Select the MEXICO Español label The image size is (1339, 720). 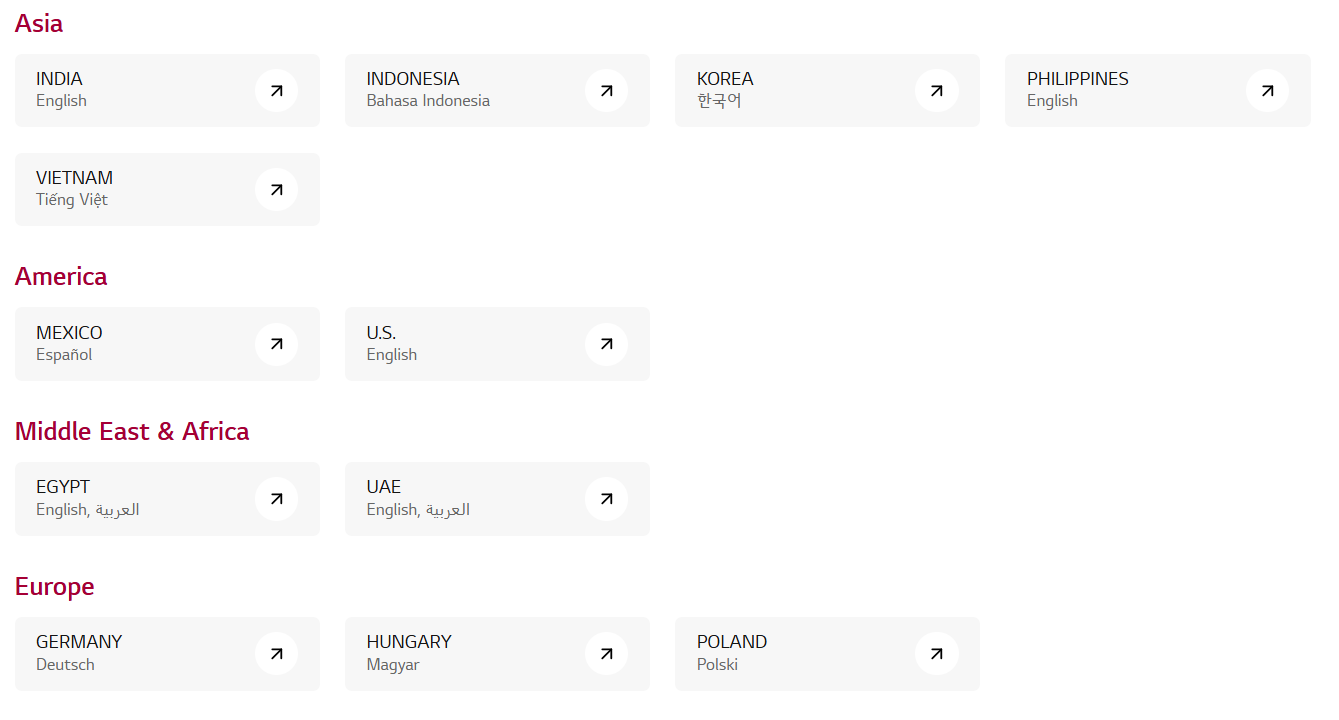pos(64,355)
